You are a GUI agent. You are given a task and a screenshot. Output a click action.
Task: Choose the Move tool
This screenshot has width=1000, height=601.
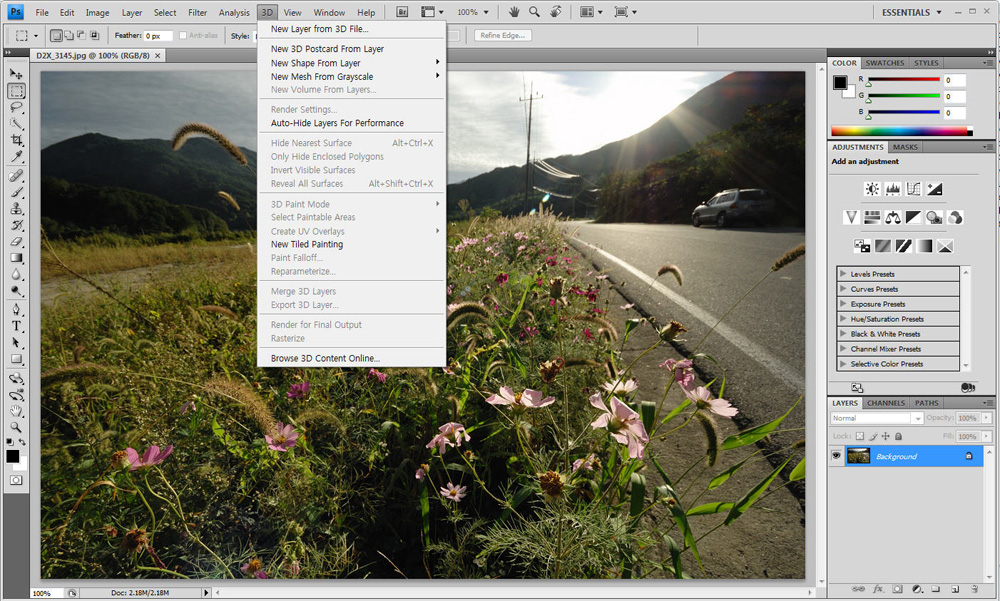tap(17, 74)
